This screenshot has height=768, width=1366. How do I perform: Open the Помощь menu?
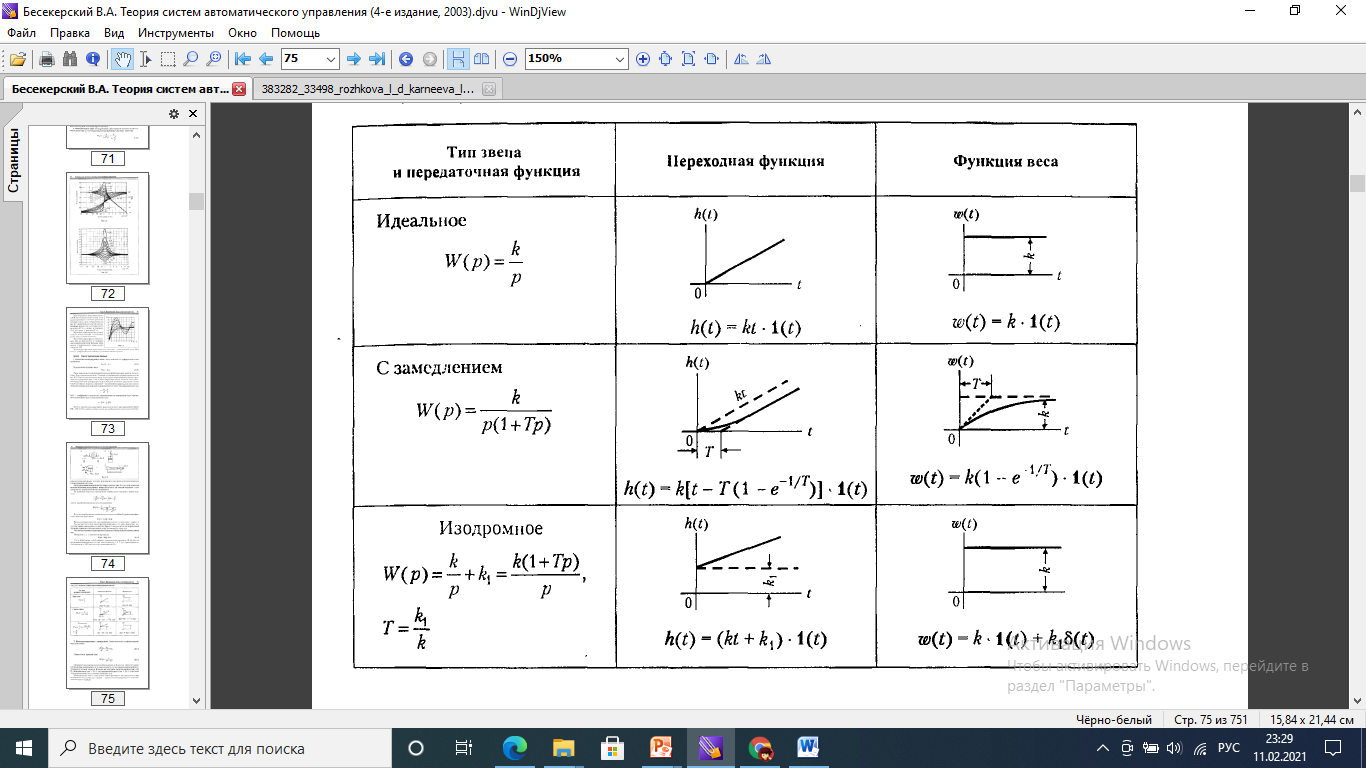[295, 33]
